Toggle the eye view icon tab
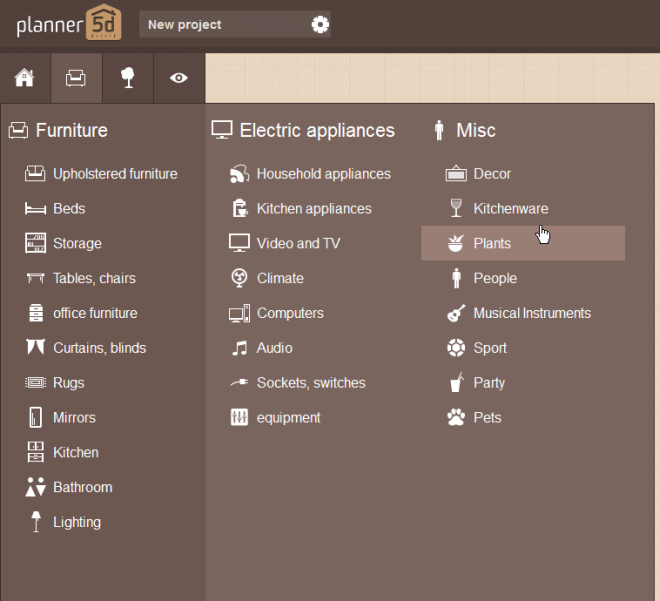The image size is (660, 601). coord(179,78)
